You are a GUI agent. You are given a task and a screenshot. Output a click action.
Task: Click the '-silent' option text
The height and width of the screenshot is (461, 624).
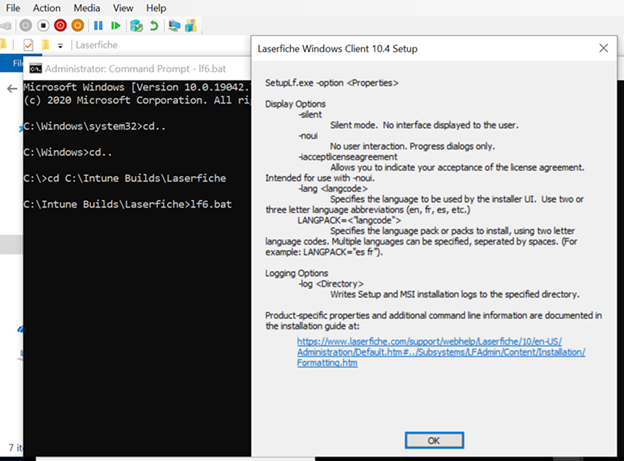point(310,115)
